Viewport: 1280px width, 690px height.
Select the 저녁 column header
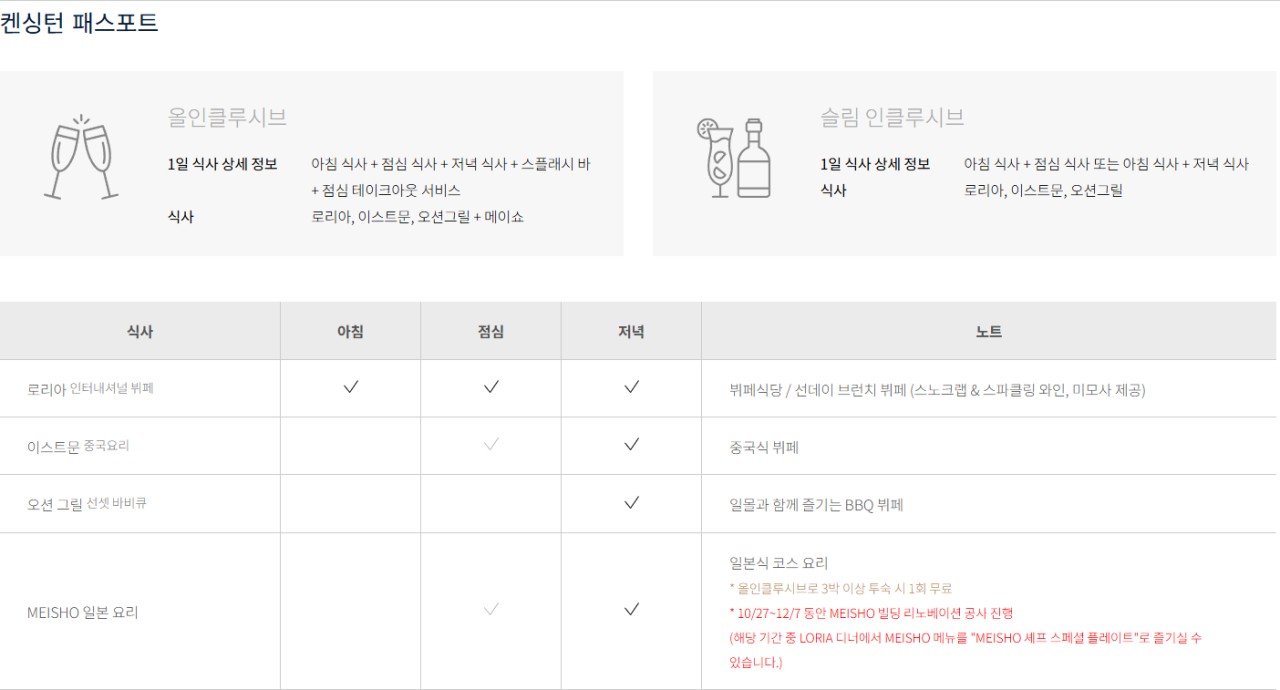pos(631,331)
